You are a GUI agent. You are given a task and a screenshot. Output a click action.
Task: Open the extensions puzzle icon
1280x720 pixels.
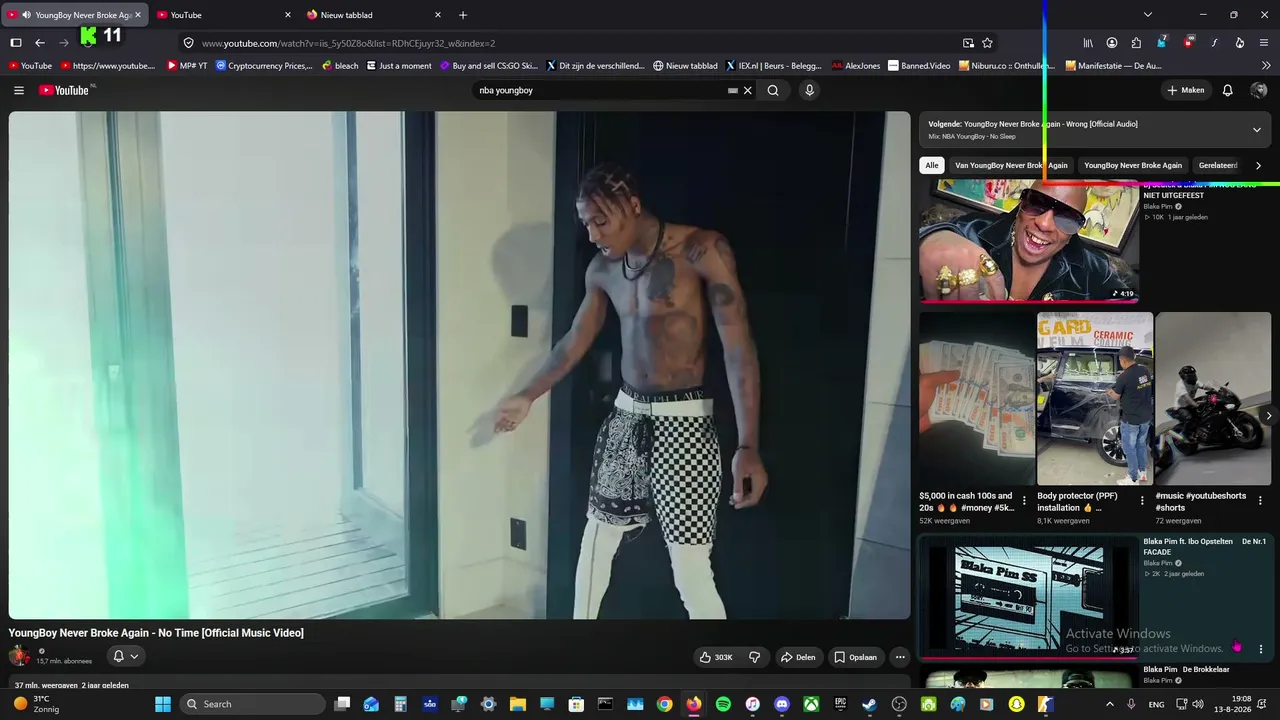1136,43
